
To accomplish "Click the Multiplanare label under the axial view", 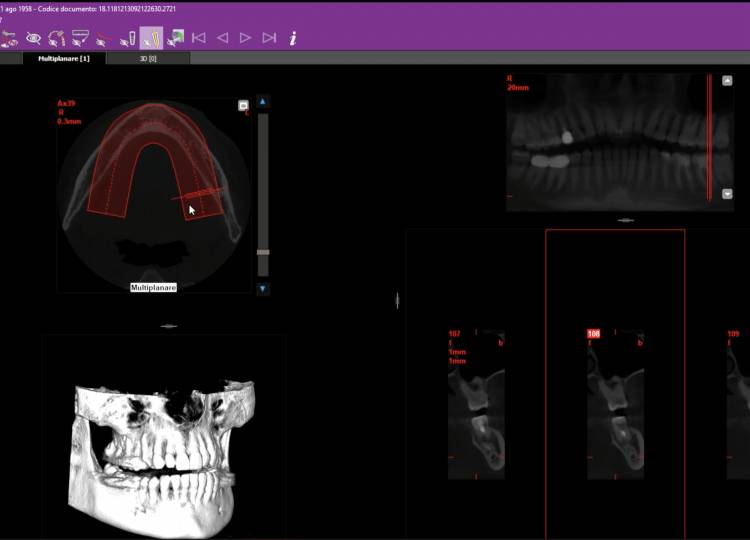I will coord(154,287).
